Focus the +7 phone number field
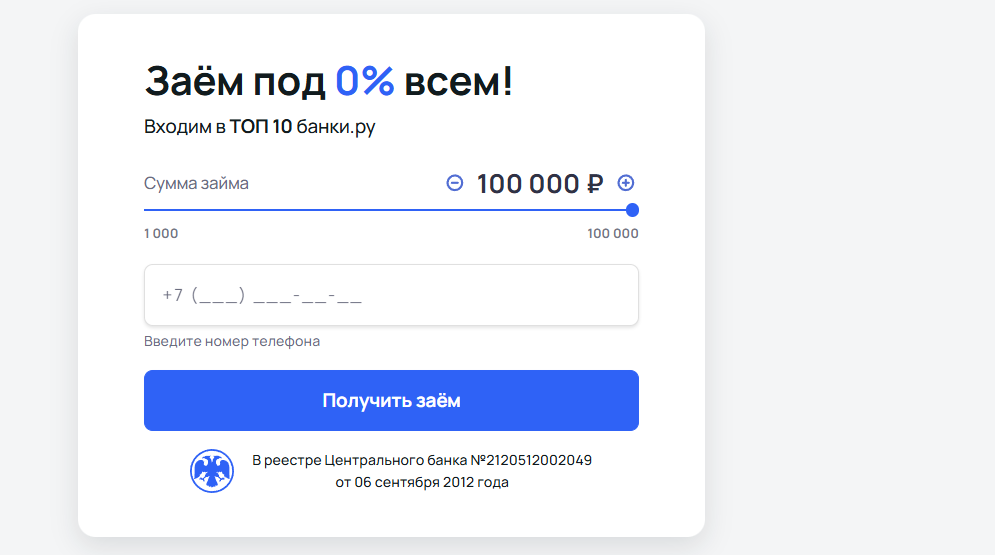The width and height of the screenshot is (995, 555). click(x=391, y=295)
